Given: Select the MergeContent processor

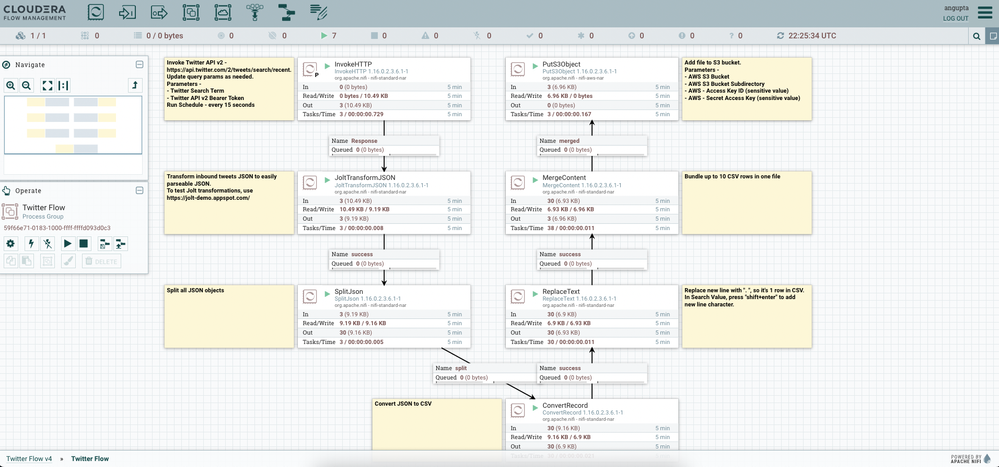Looking at the screenshot, I should click(x=592, y=202).
